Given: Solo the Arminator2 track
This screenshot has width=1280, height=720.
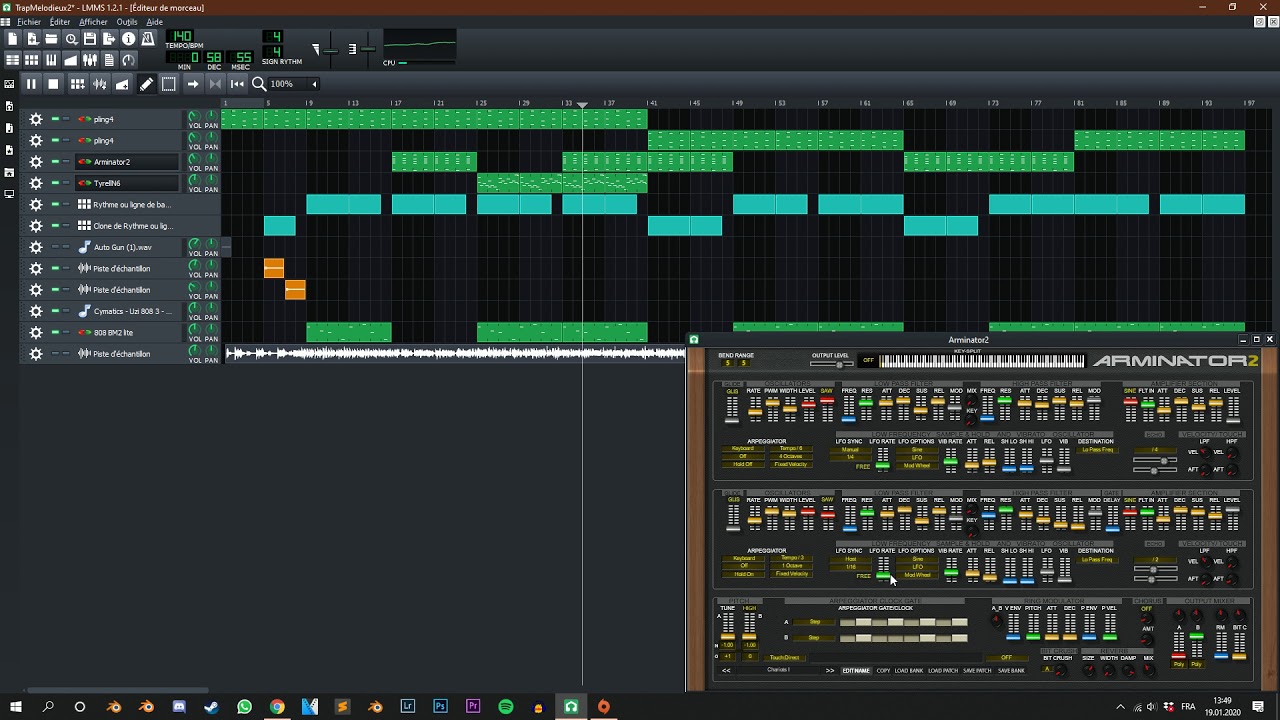Looking at the screenshot, I should 66,162.
